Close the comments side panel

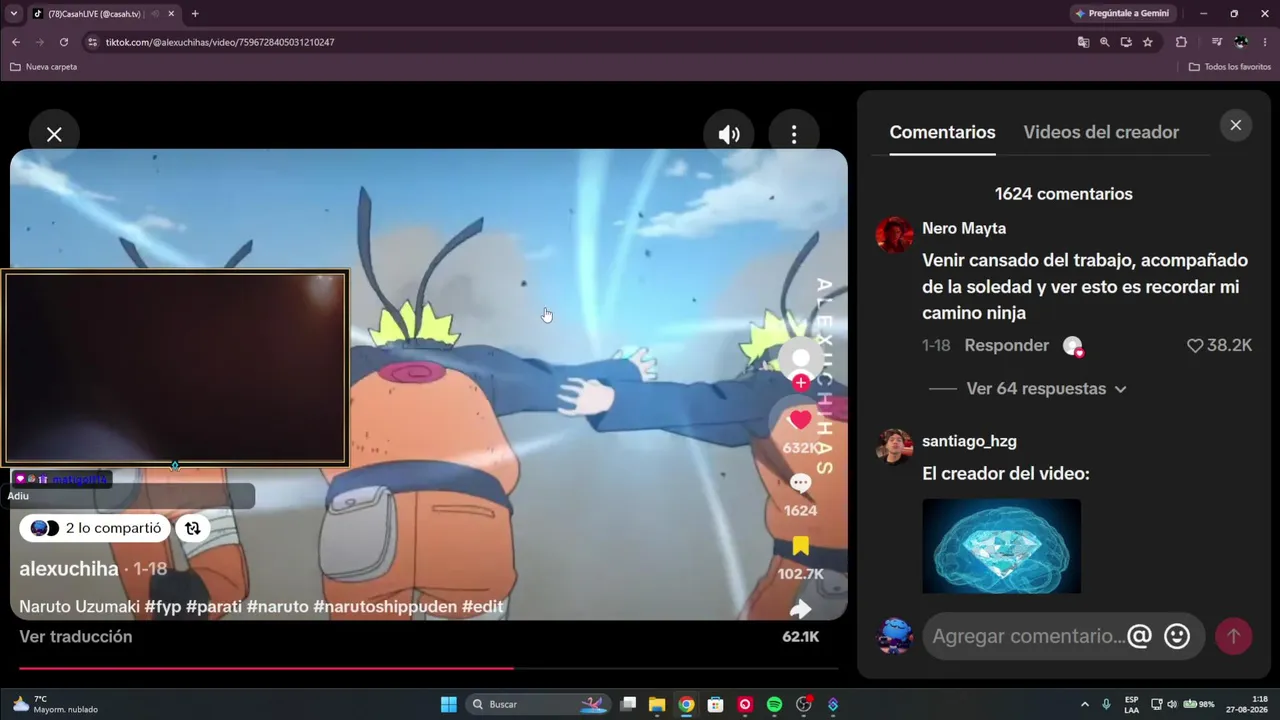(1236, 125)
